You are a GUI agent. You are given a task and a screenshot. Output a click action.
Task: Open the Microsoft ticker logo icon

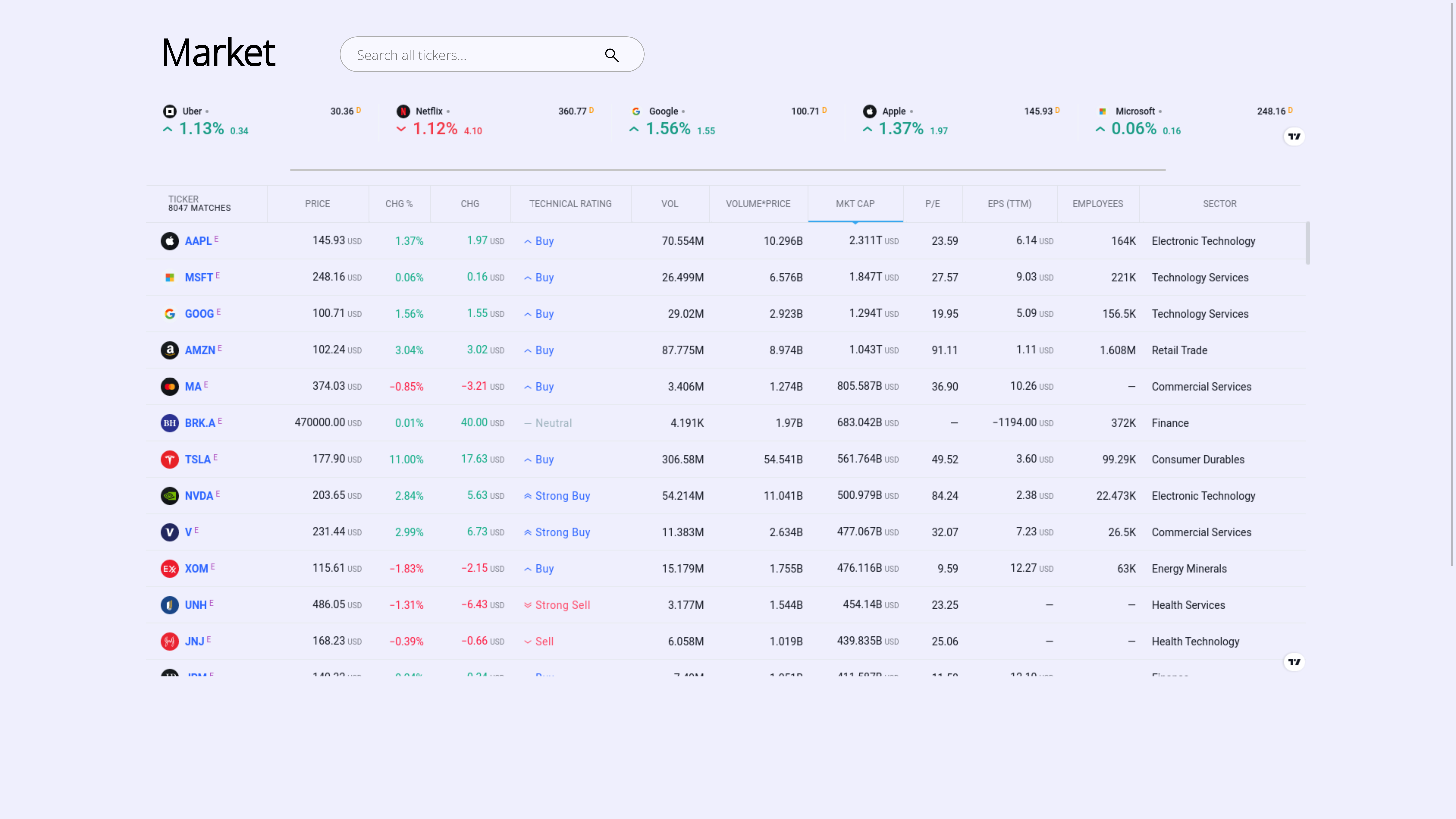click(1102, 111)
